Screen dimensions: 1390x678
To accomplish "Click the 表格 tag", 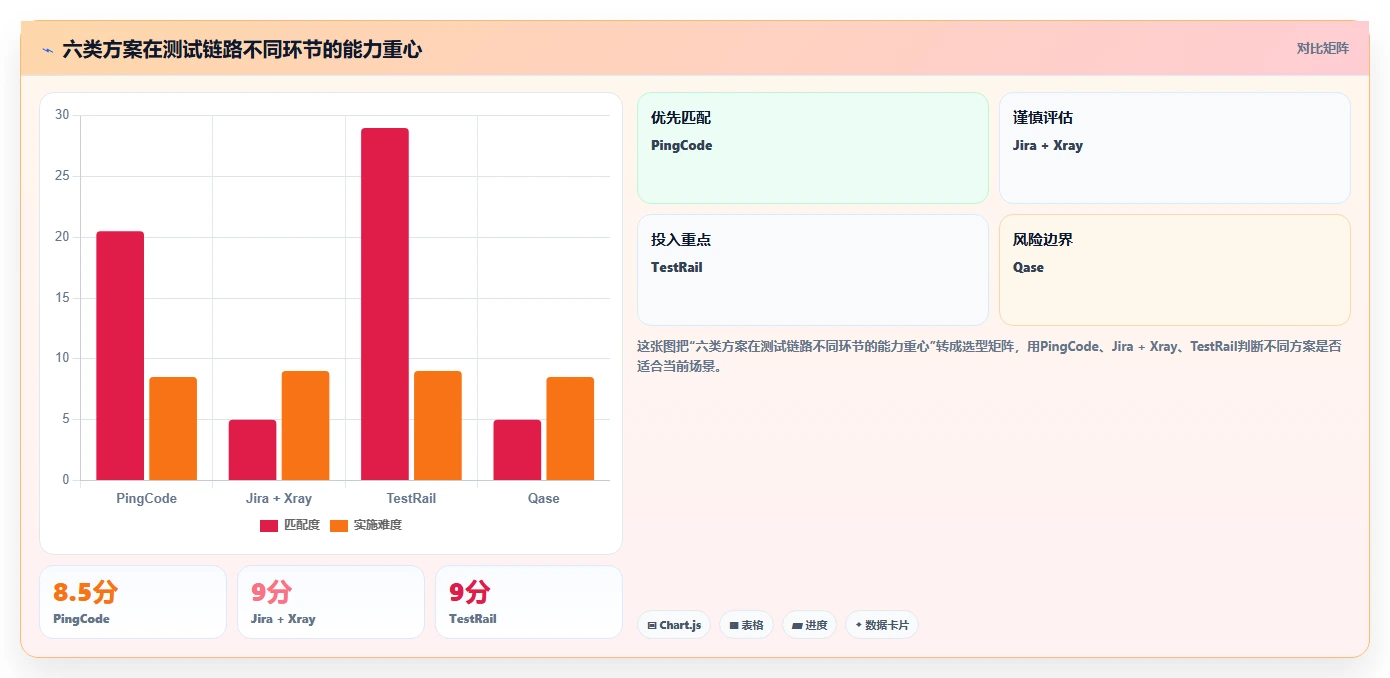I will point(746,625).
